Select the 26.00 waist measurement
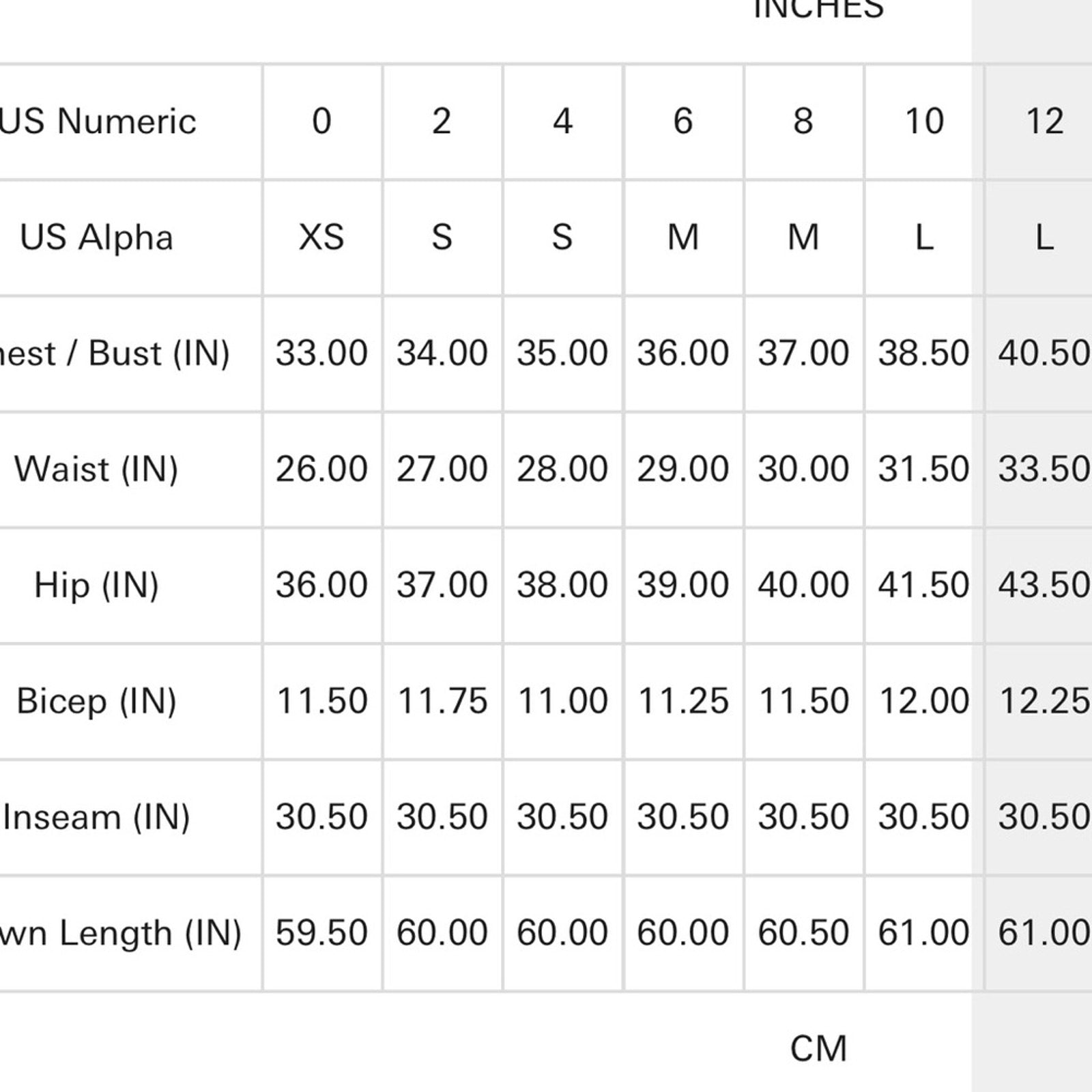This screenshot has height=1092, width=1092. (x=321, y=470)
